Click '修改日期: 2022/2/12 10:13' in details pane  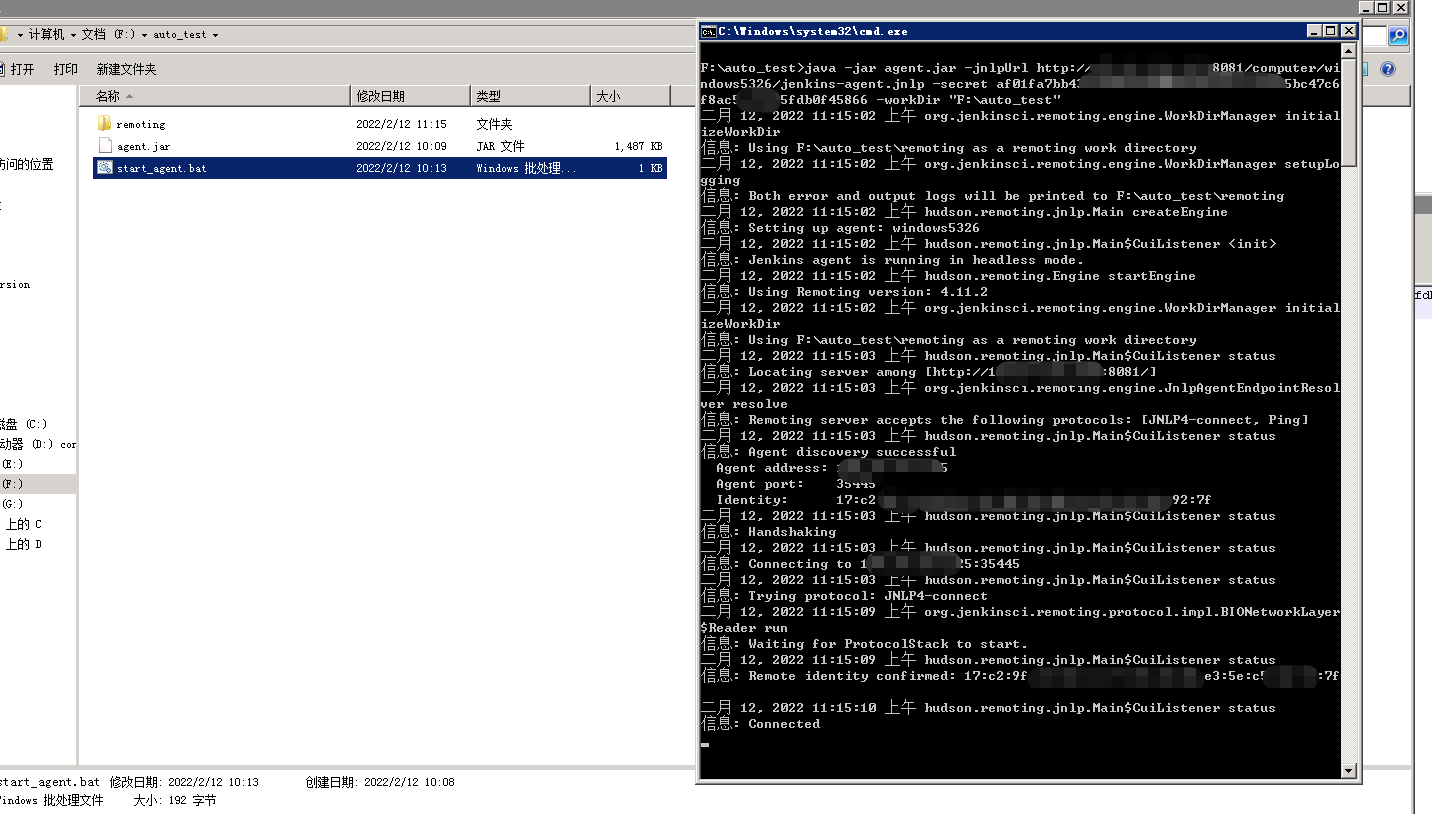(184, 782)
